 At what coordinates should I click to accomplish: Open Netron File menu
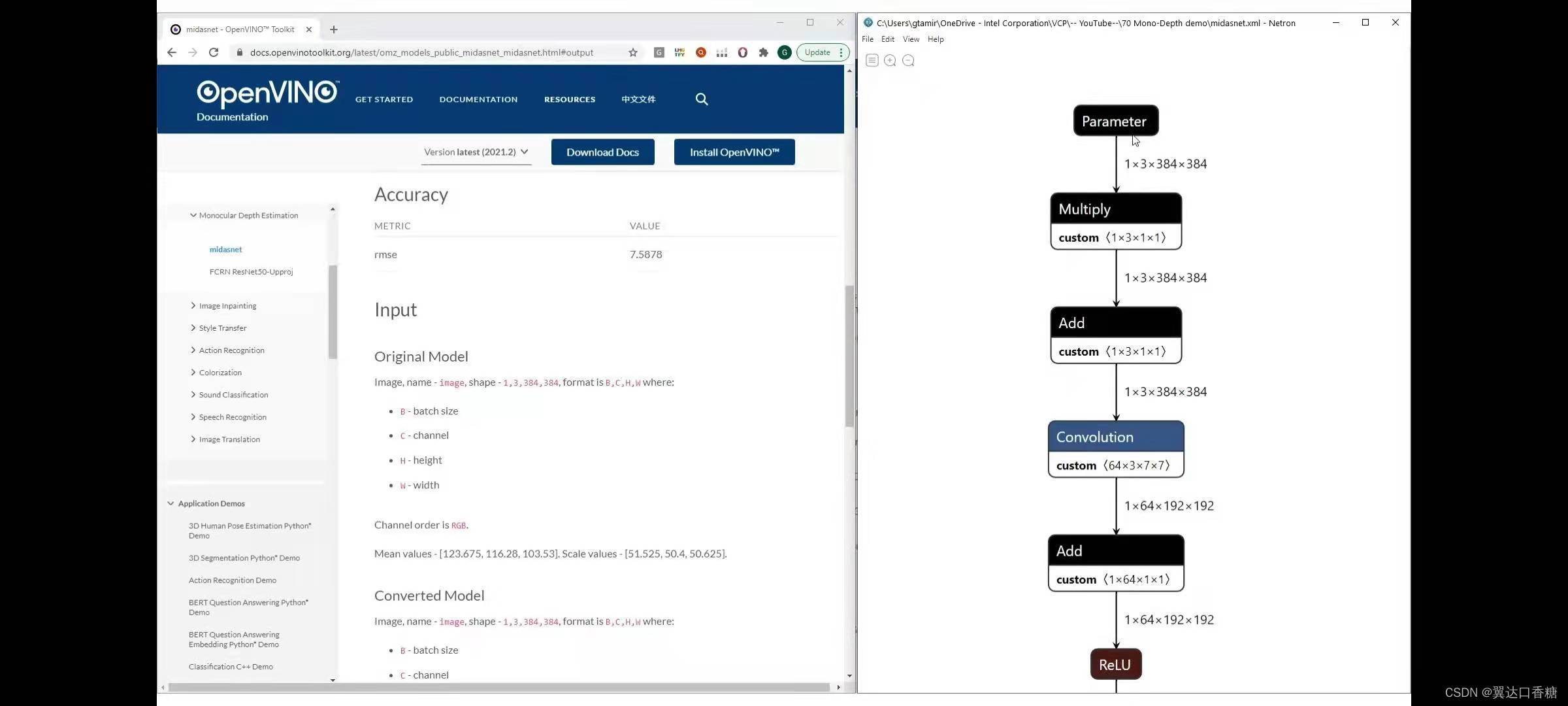point(868,39)
